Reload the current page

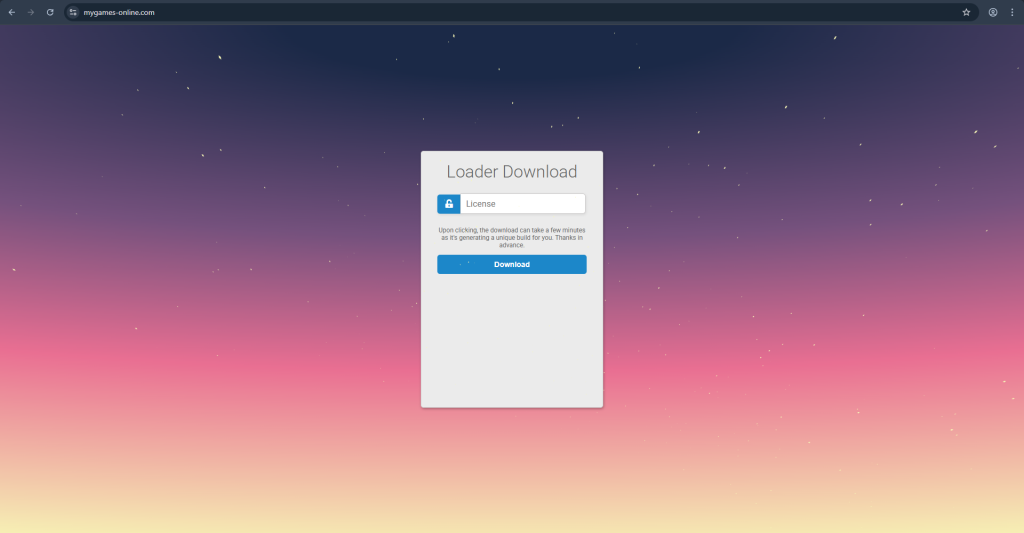click(x=50, y=12)
